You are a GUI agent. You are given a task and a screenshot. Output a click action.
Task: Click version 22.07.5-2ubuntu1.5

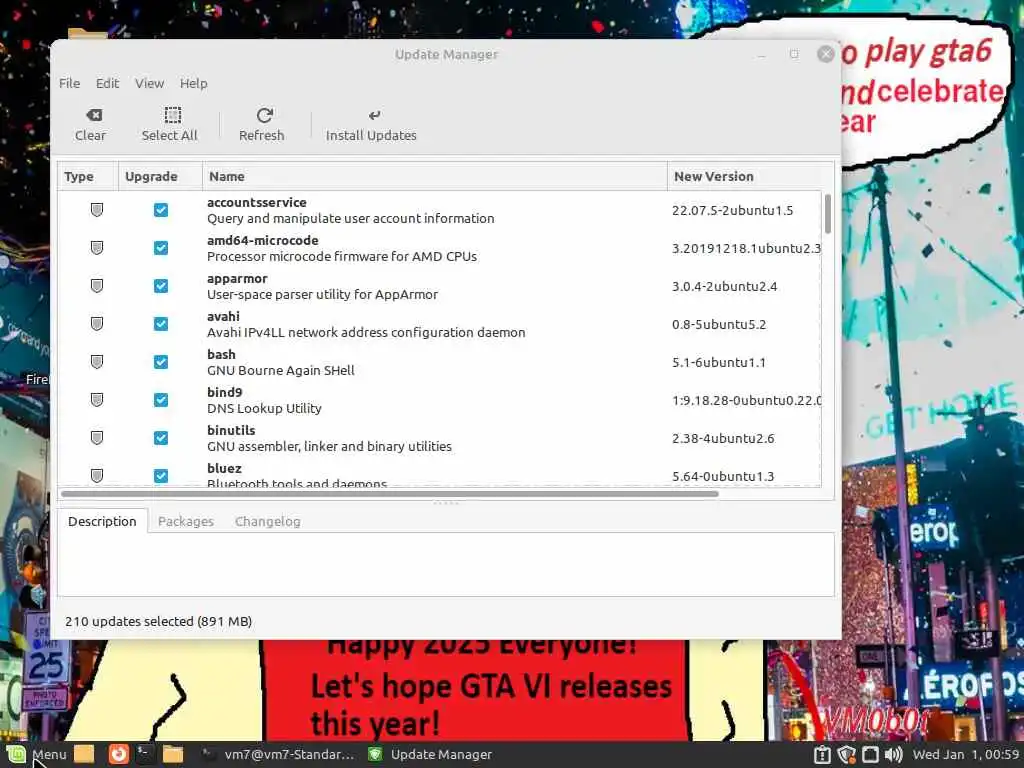(x=732, y=210)
